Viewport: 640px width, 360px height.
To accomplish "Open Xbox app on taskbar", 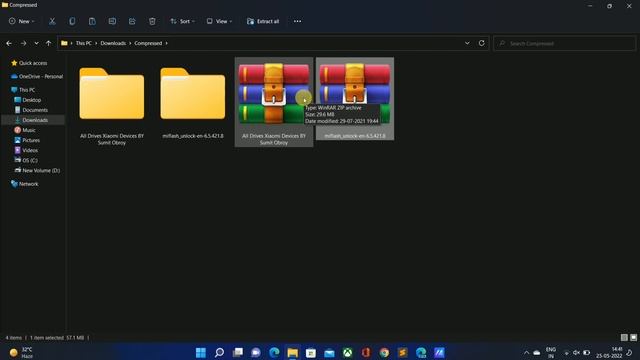I will pyautogui.click(x=348, y=353).
